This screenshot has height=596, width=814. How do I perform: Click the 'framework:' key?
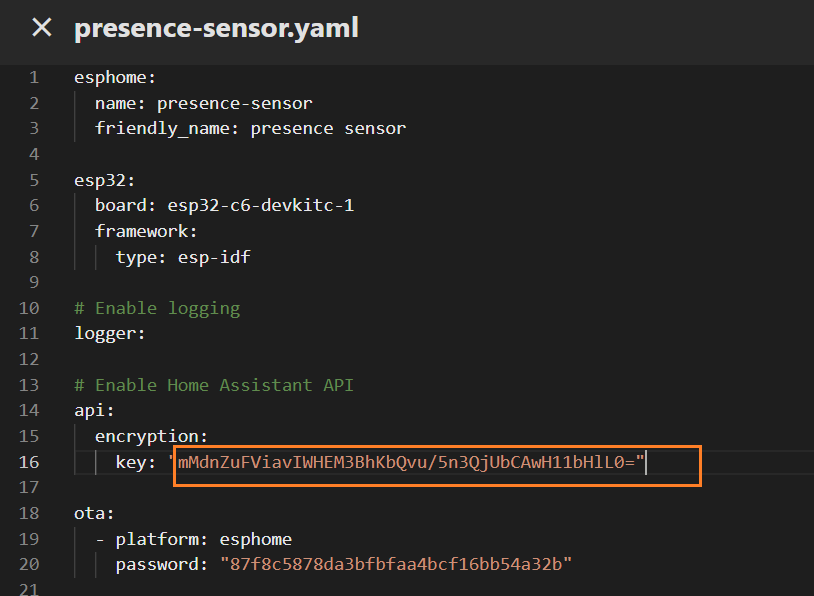(146, 231)
